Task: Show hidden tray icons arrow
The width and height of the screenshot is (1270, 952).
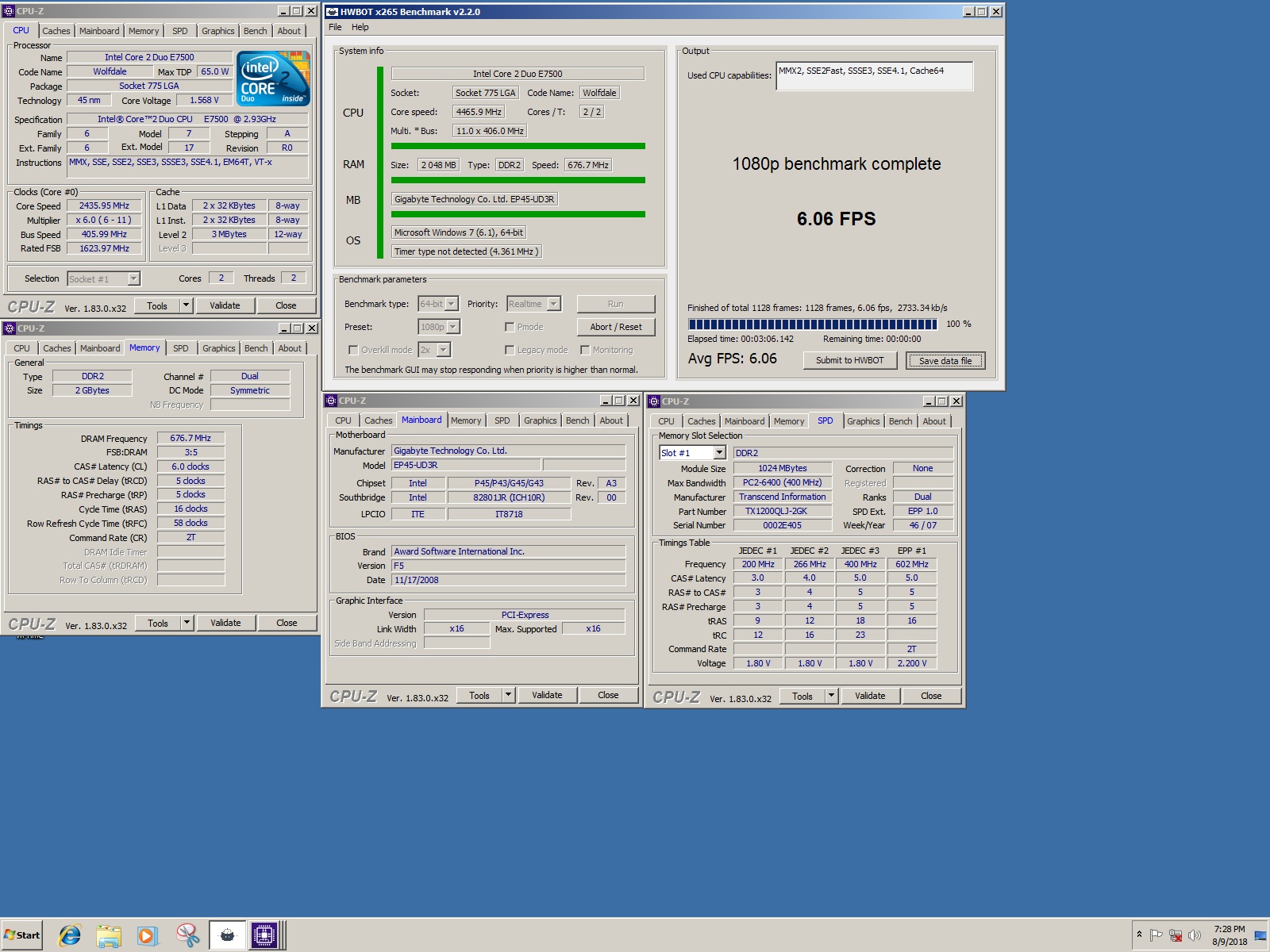Action: point(1139,935)
